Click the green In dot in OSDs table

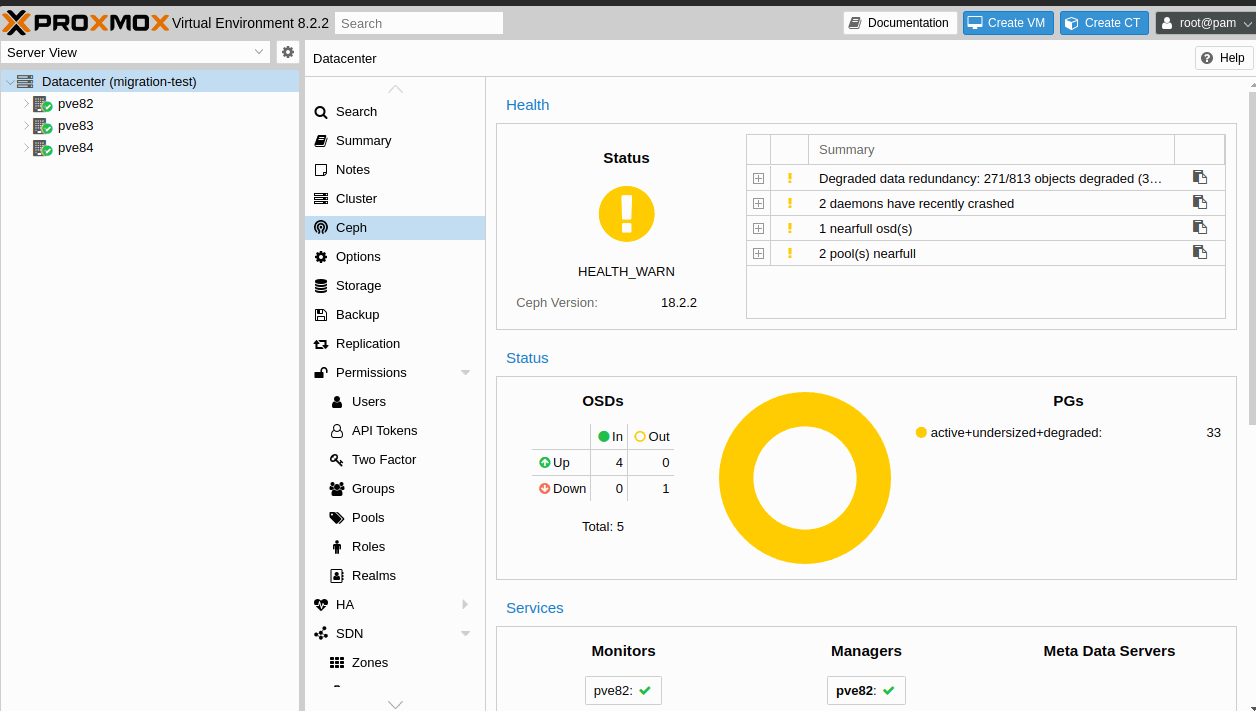pyautogui.click(x=603, y=437)
